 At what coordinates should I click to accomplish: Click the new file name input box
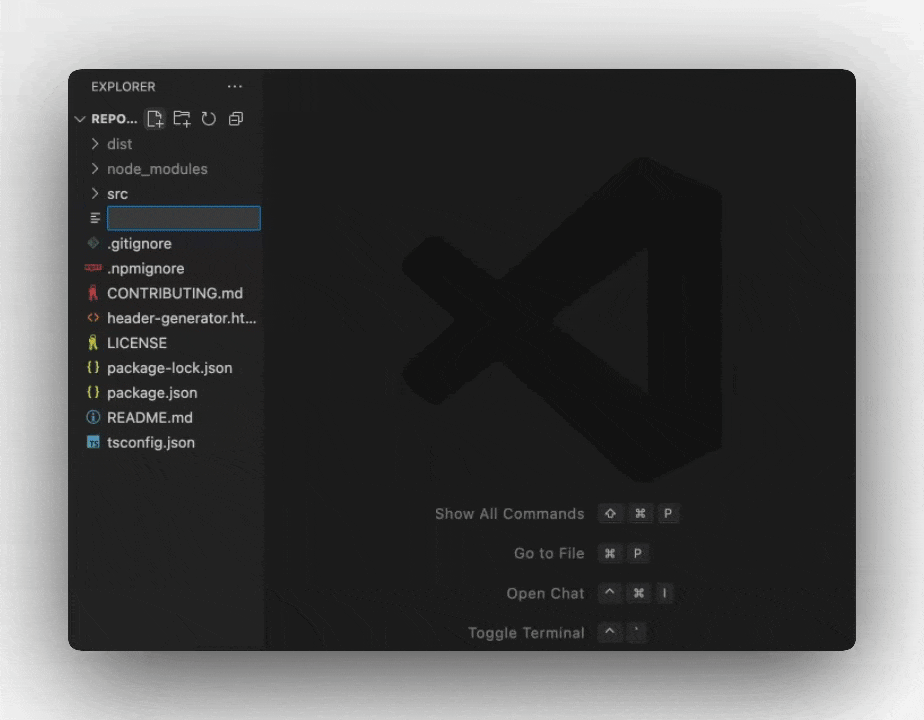coord(183,218)
